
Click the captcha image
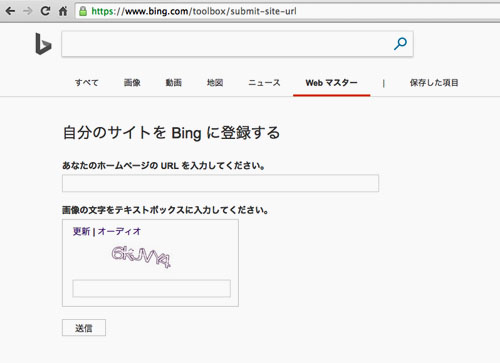point(141,257)
